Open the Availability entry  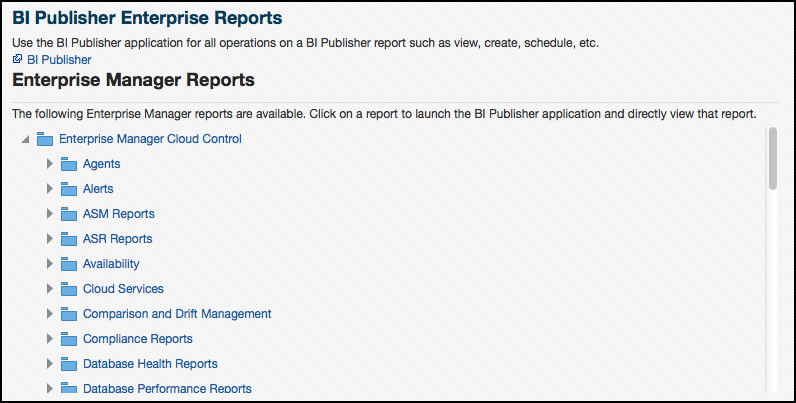coord(111,263)
